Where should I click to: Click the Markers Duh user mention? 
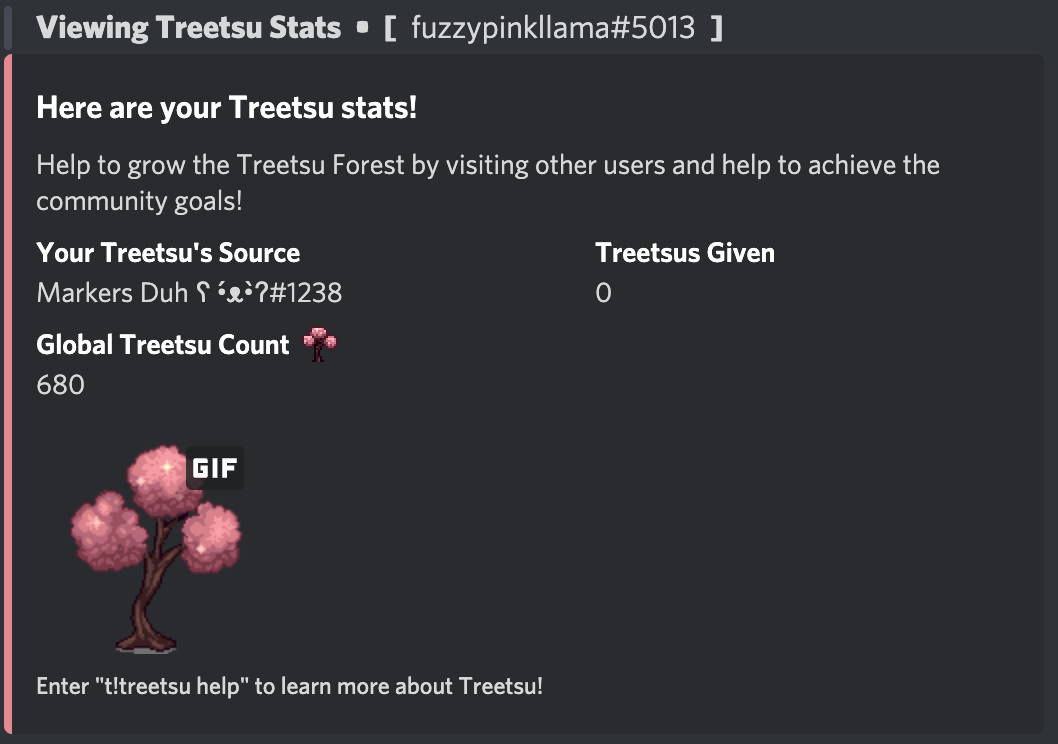(190, 292)
